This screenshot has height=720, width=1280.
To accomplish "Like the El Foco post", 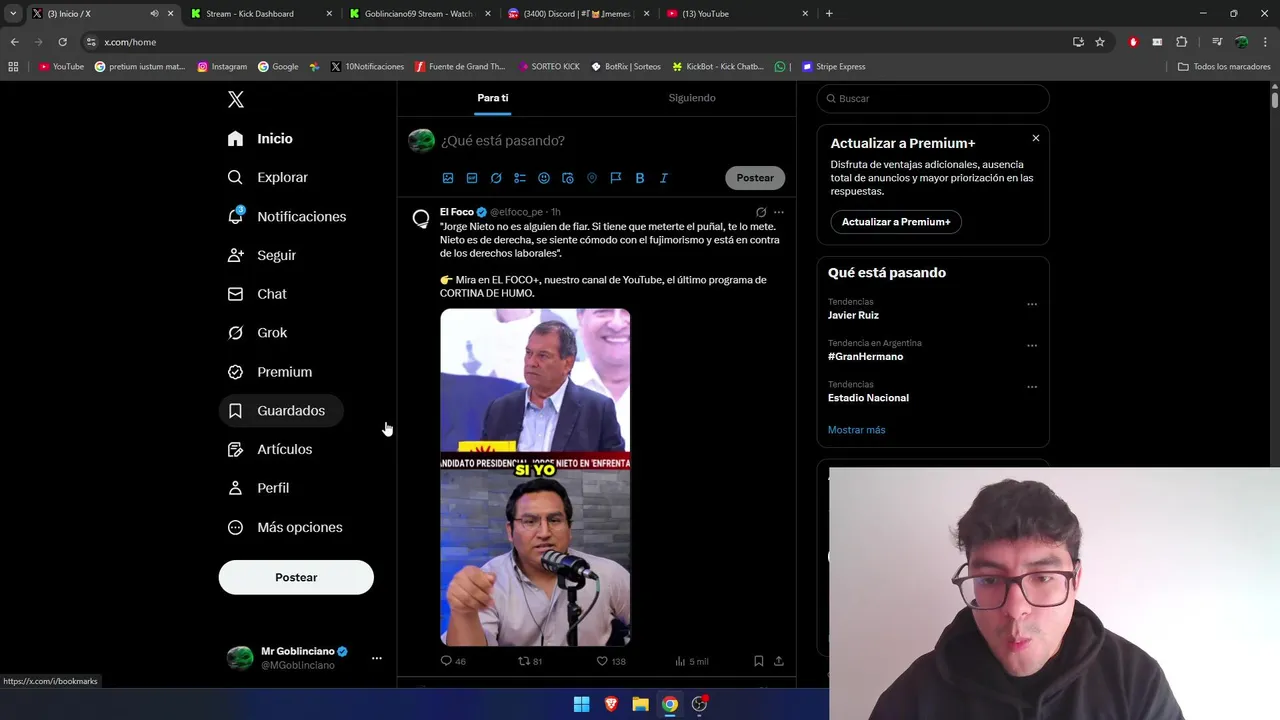I will 611,661.
